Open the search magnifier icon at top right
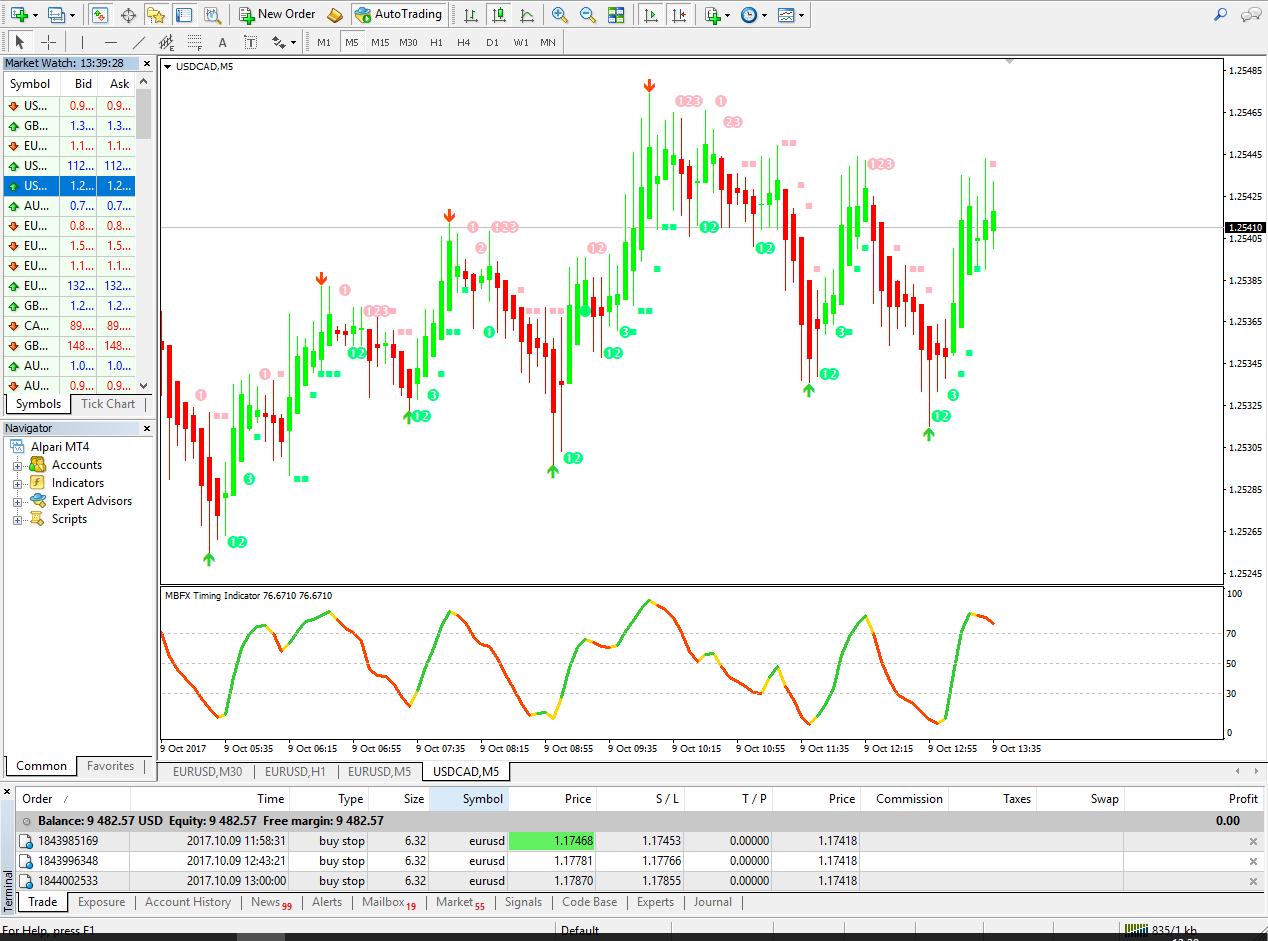Viewport: 1268px width, 941px height. (x=1220, y=15)
